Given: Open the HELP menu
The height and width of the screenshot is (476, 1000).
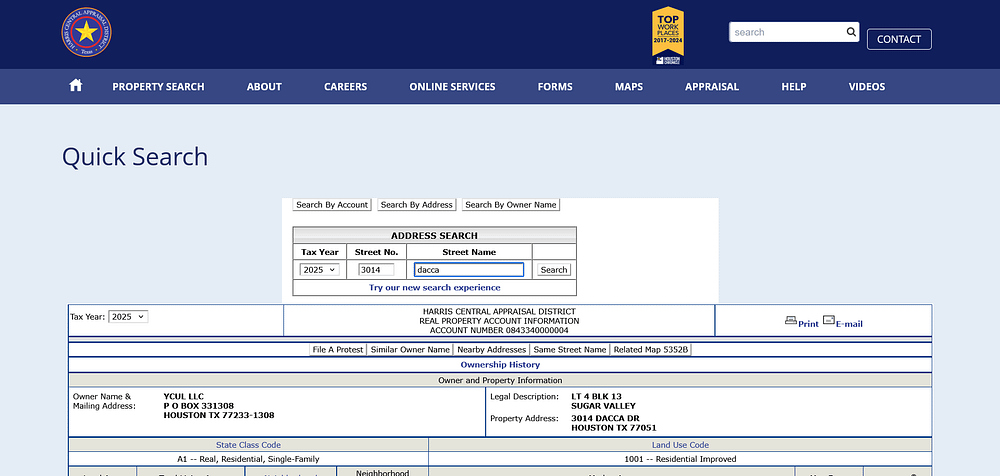Looking at the screenshot, I should (793, 87).
